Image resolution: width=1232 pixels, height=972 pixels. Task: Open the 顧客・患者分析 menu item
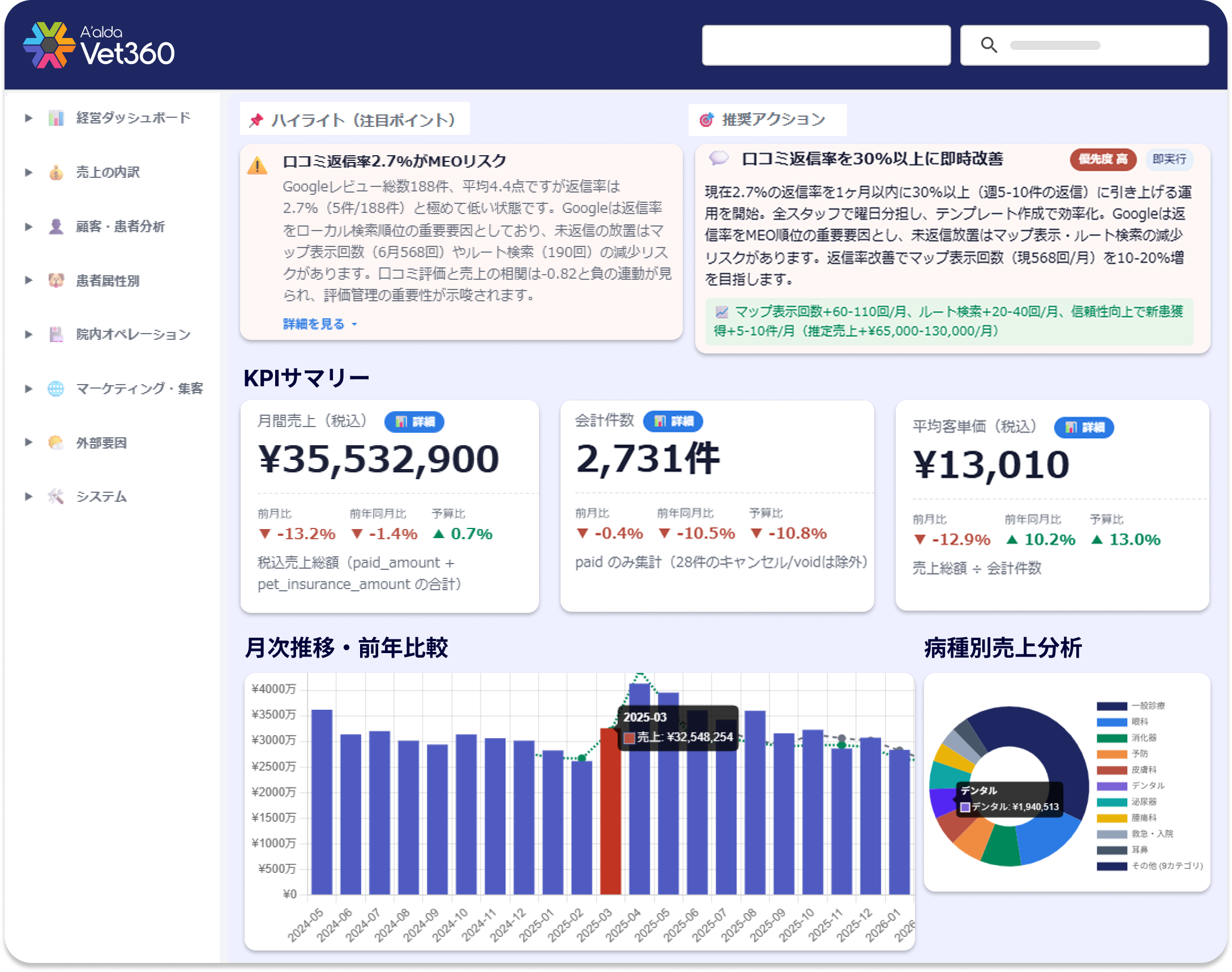pos(120,227)
